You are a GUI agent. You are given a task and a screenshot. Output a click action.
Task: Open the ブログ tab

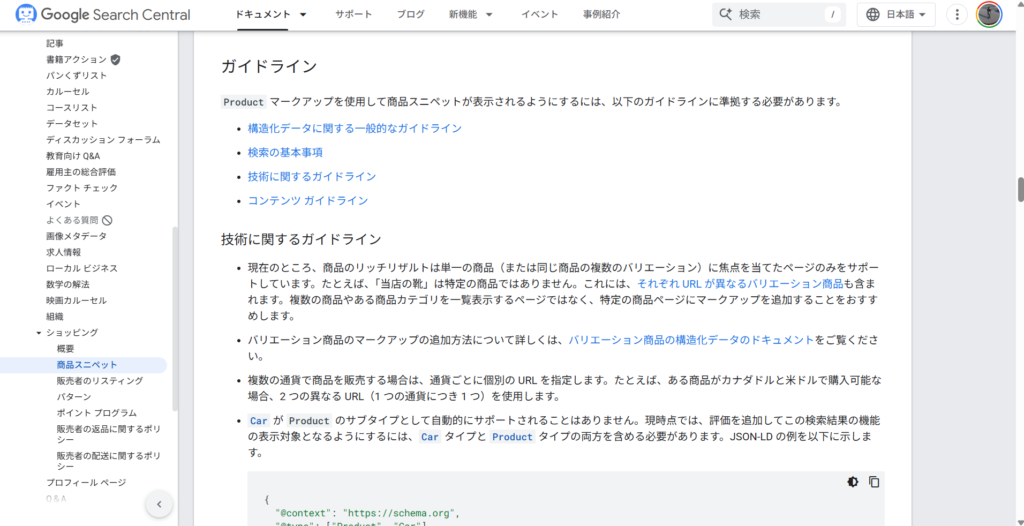pyautogui.click(x=410, y=14)
